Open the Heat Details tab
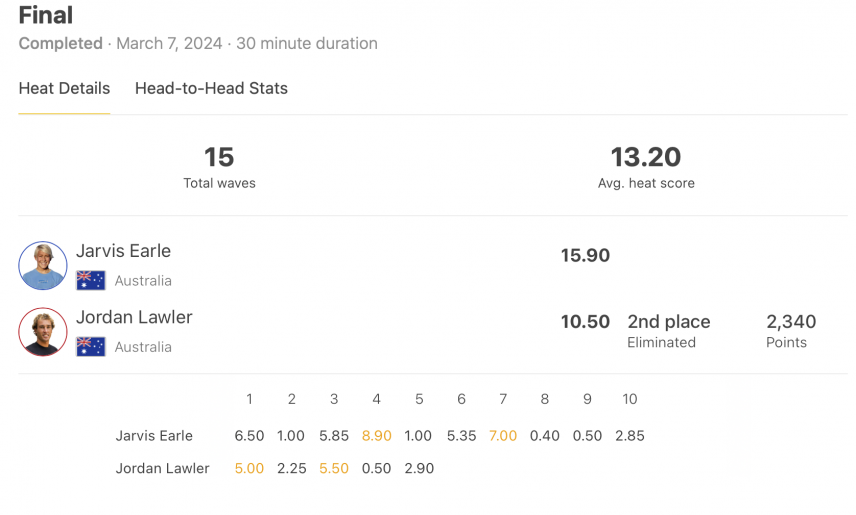The image size is (856, 515). (x=64, y=88)
